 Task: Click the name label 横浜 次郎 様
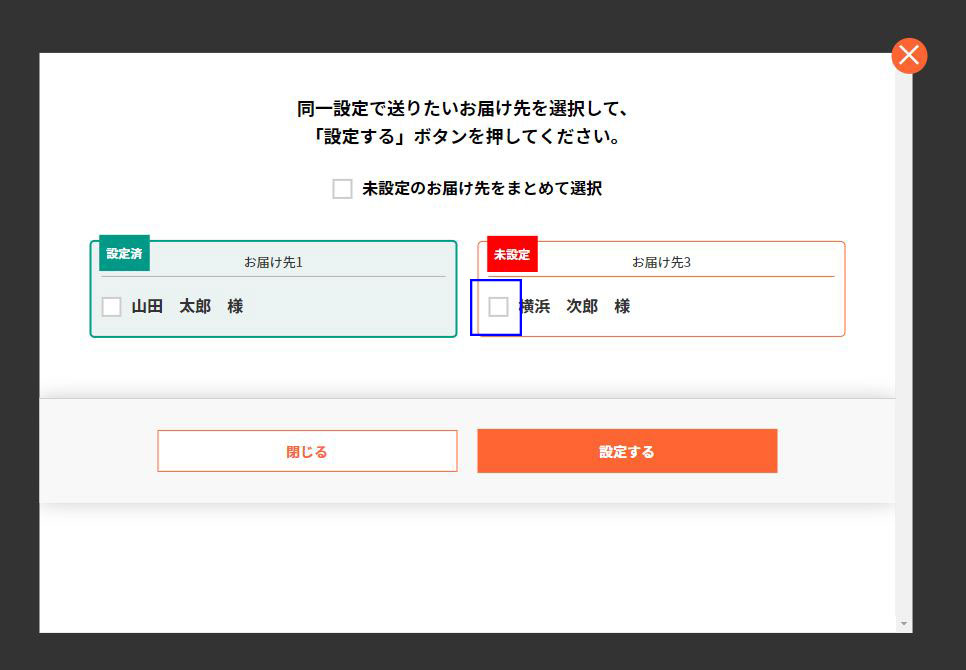click(575, 307)
